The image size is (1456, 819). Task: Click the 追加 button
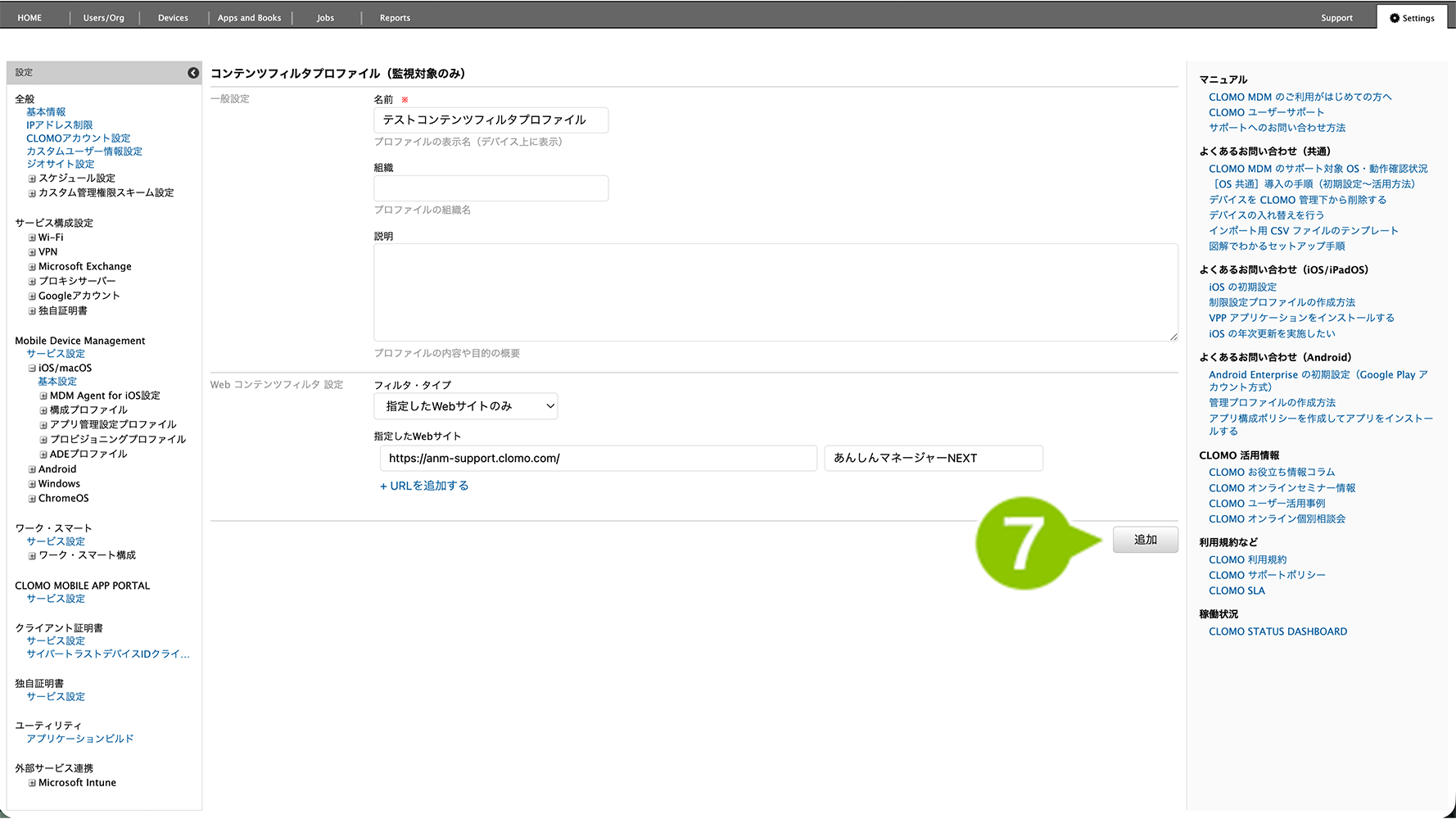[x=1145, y=540]
